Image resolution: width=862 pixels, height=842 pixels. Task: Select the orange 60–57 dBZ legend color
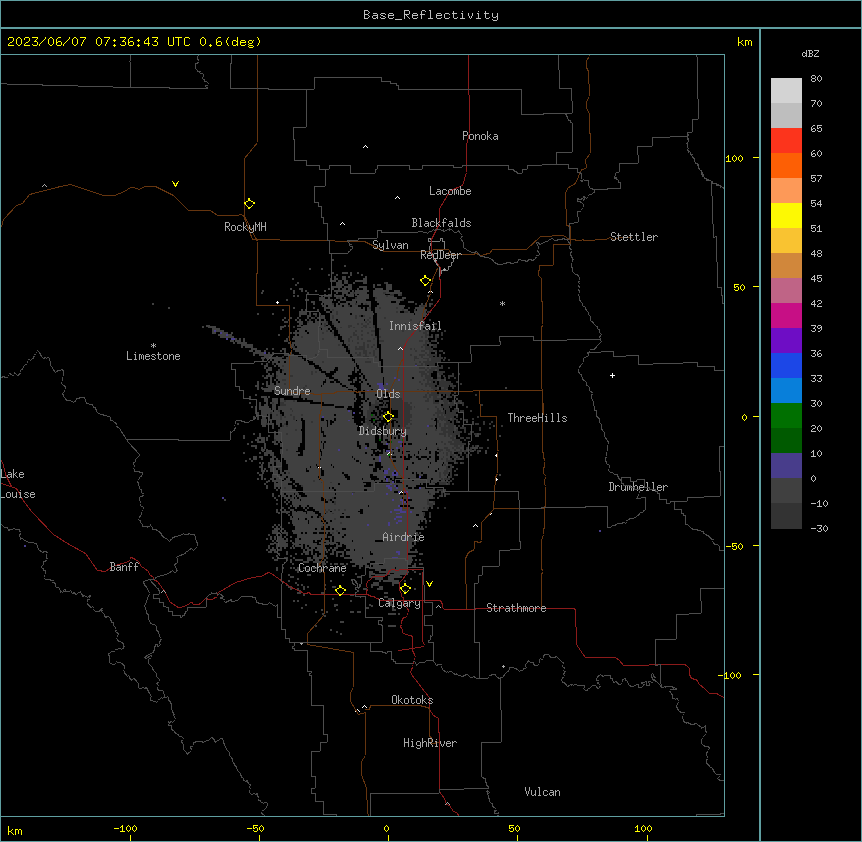tap(786, 165)
